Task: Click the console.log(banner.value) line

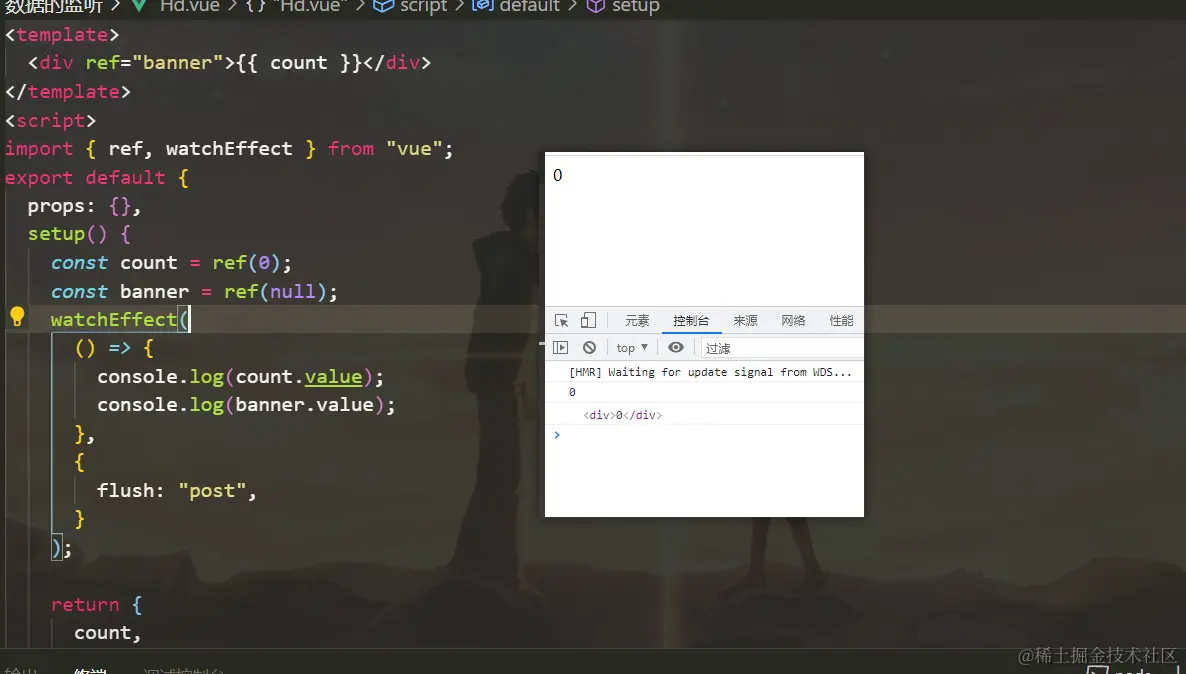Action: click(x=246, y=405)
